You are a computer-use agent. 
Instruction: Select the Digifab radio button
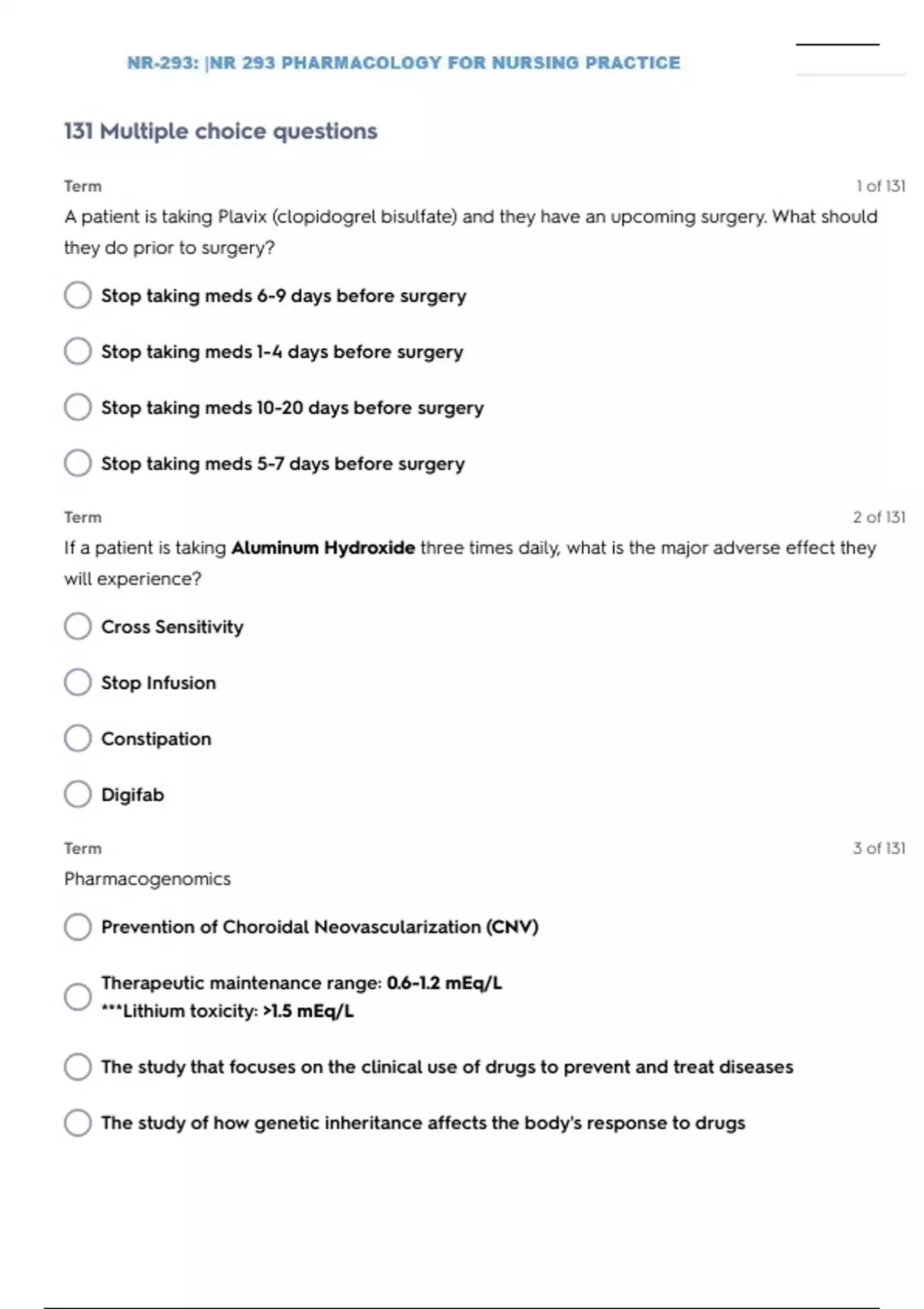pyautogui.click(x=78, y=794)
